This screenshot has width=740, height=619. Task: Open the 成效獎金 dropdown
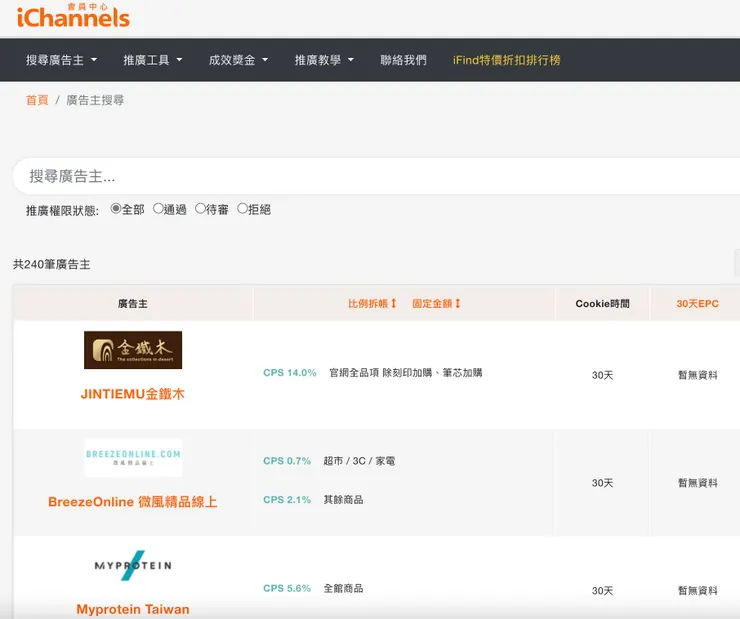[x=238, y=60]
